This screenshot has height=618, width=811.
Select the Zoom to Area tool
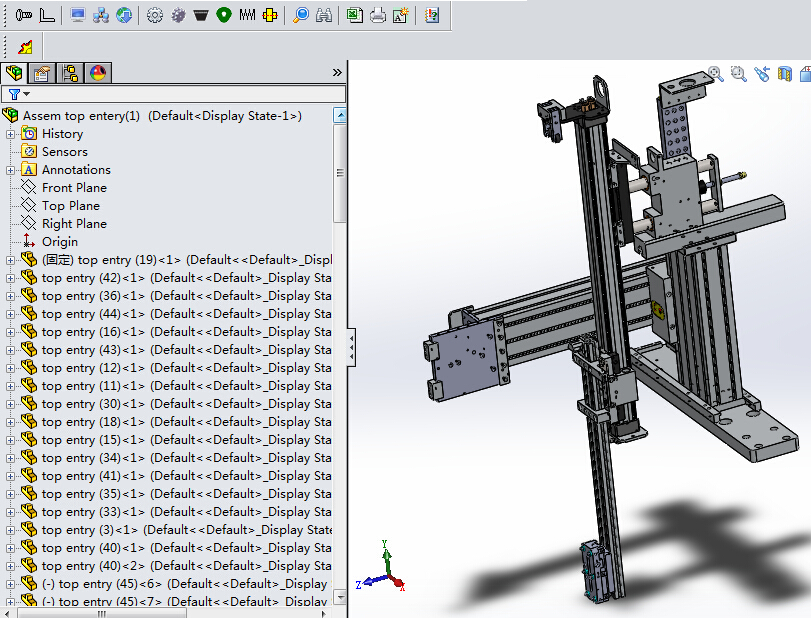tap(739, 74)
